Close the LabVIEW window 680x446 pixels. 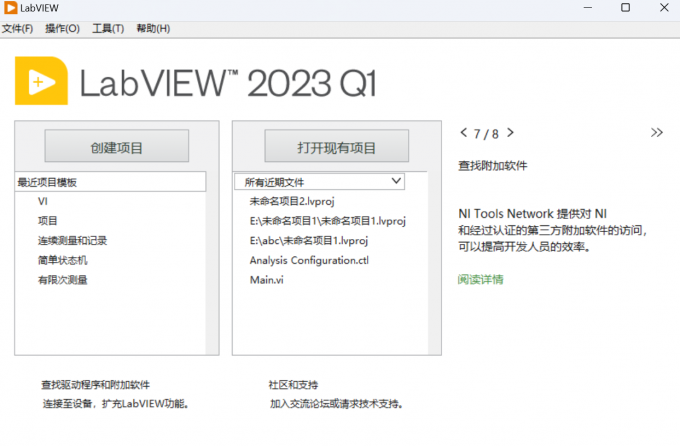click(x=664, y=7)
